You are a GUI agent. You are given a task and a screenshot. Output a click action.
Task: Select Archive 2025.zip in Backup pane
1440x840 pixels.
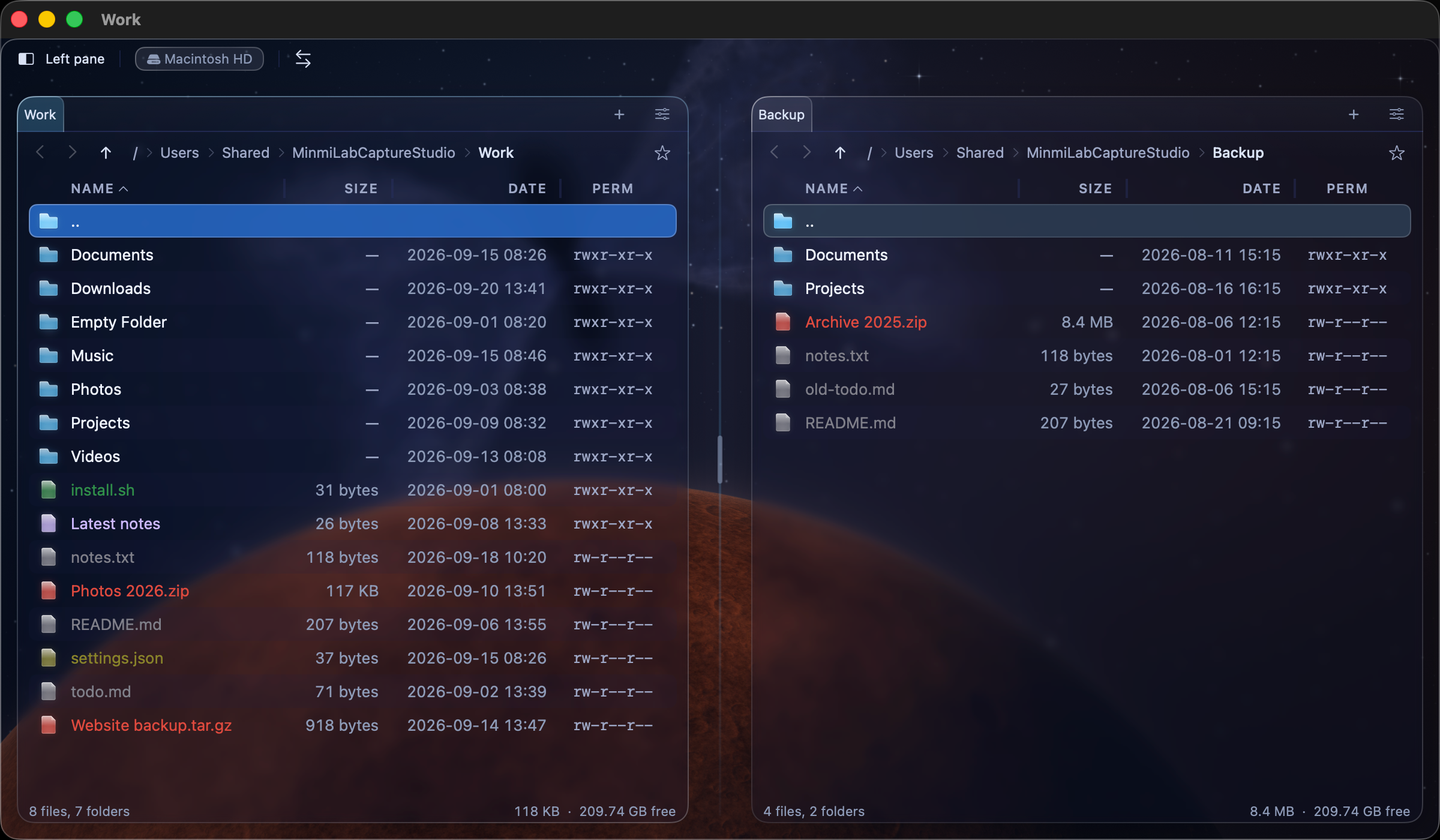[x=1087, y=322]
